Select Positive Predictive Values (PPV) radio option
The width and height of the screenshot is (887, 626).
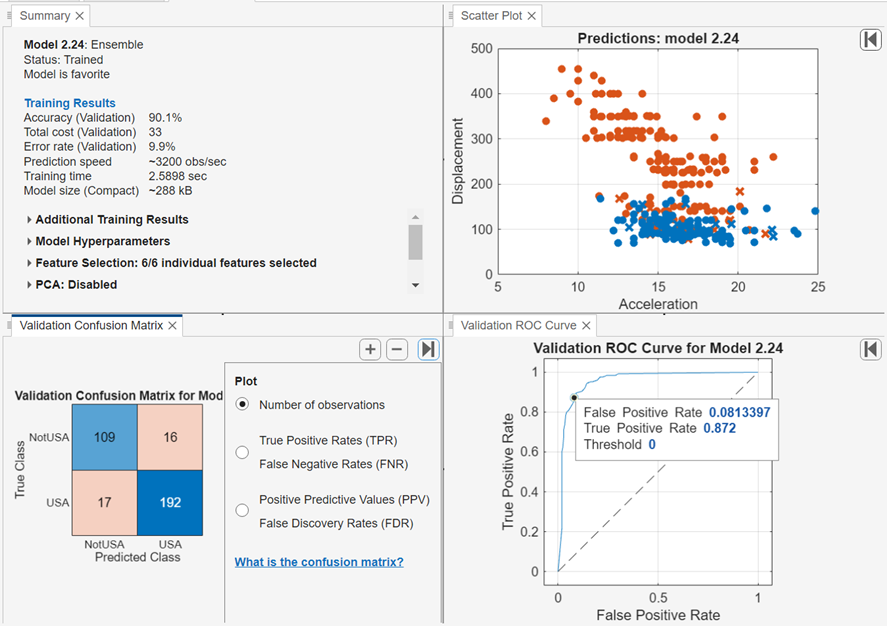tap(242, 510)
